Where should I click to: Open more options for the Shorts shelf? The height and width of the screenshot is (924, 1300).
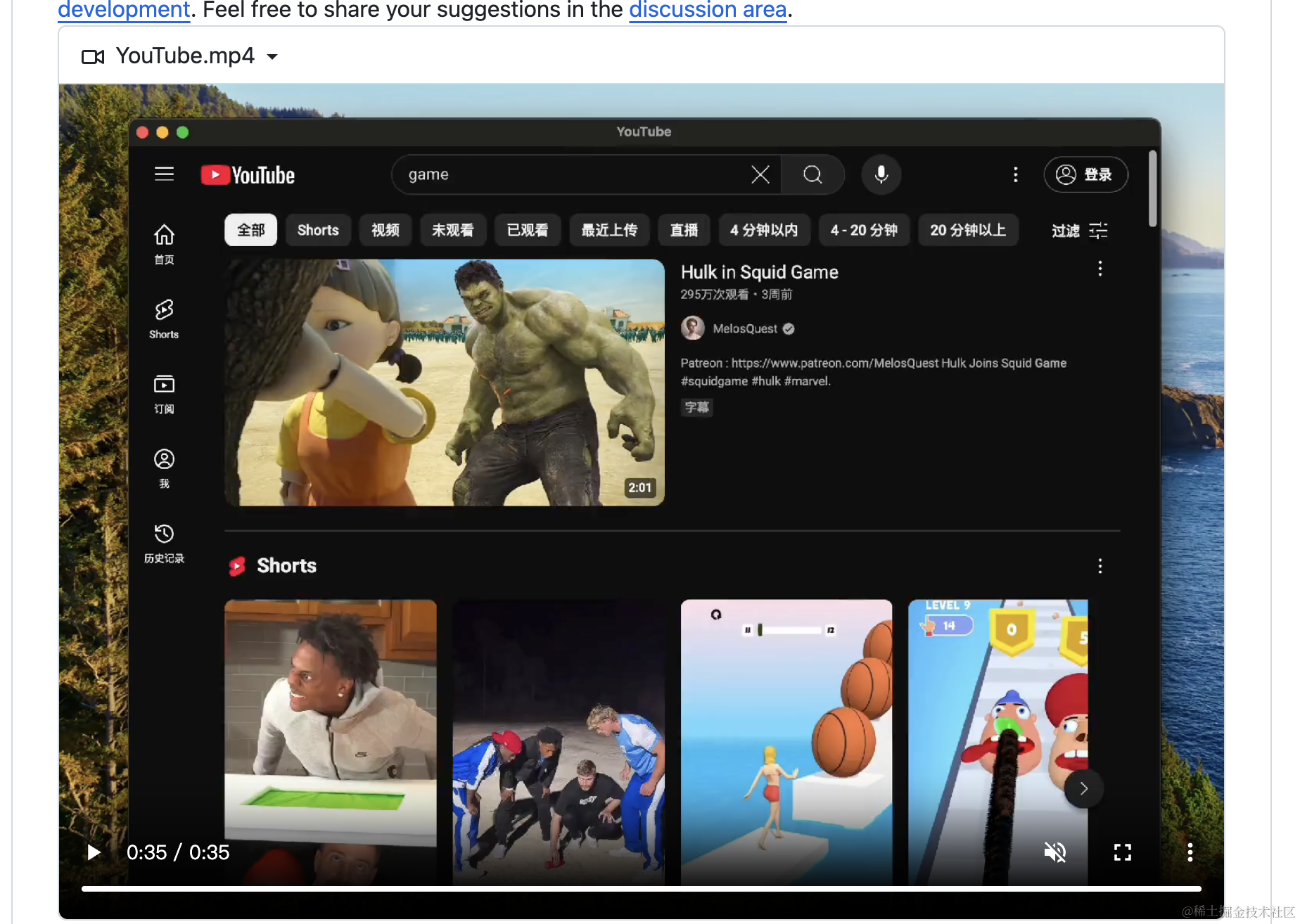[x=1100, y=566]
